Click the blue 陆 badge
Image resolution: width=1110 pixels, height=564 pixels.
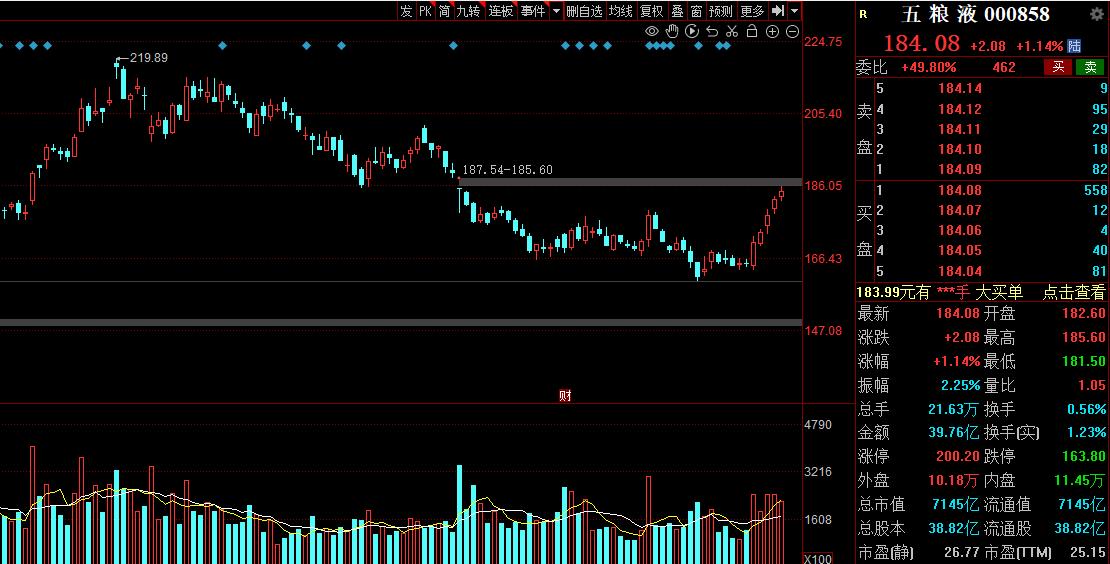pyautogui.click(x=1075, y=46)
